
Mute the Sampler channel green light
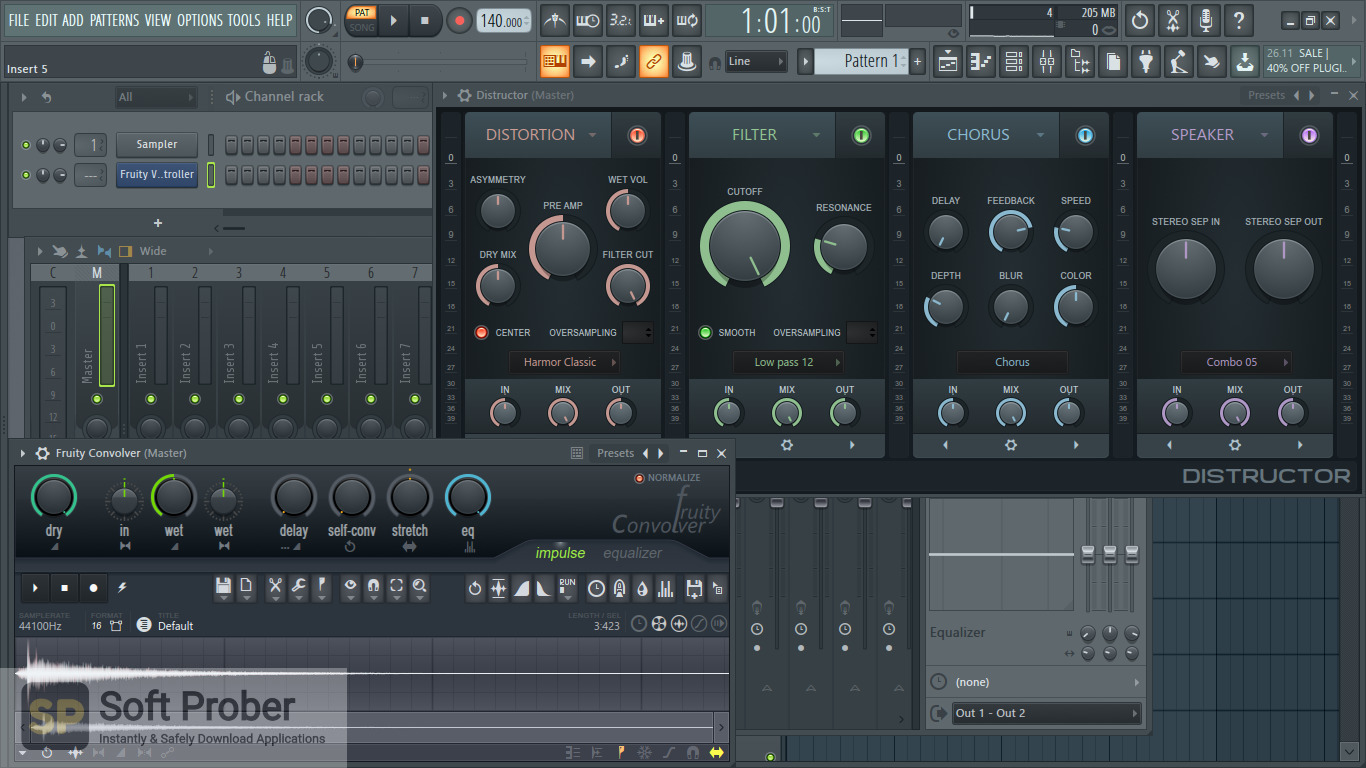26,145
